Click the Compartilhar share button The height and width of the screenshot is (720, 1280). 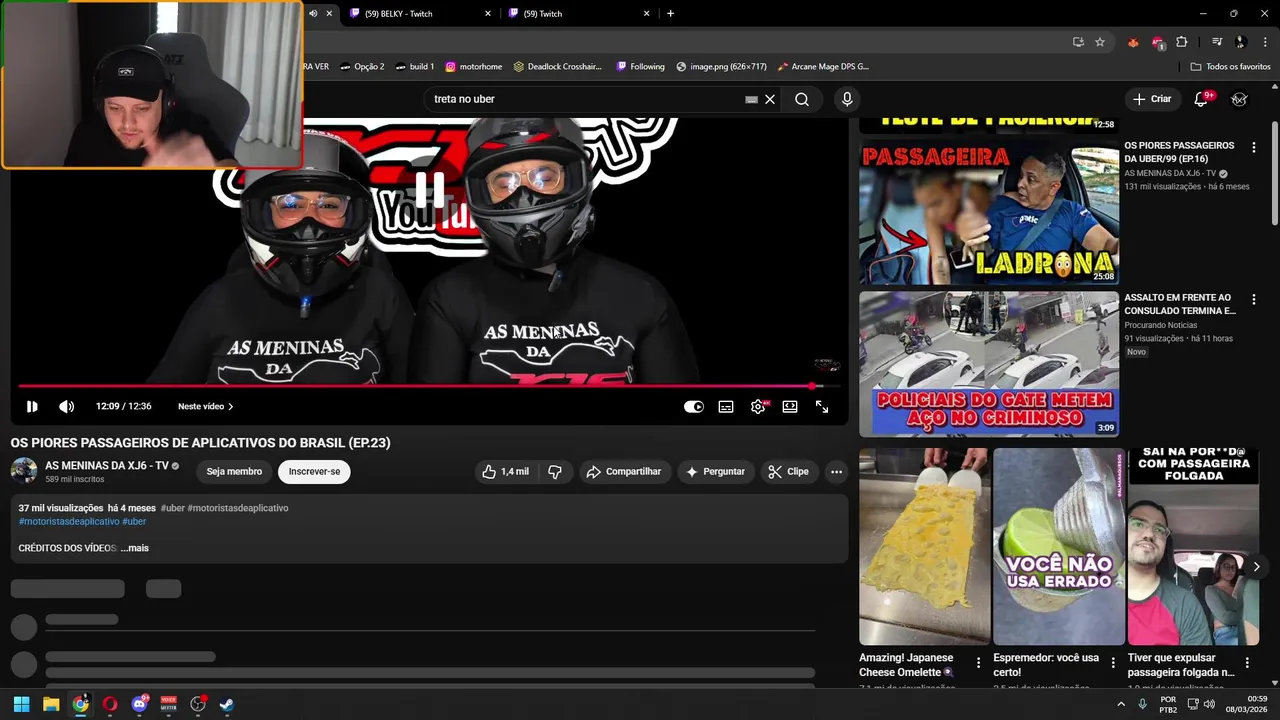[623, 472]
